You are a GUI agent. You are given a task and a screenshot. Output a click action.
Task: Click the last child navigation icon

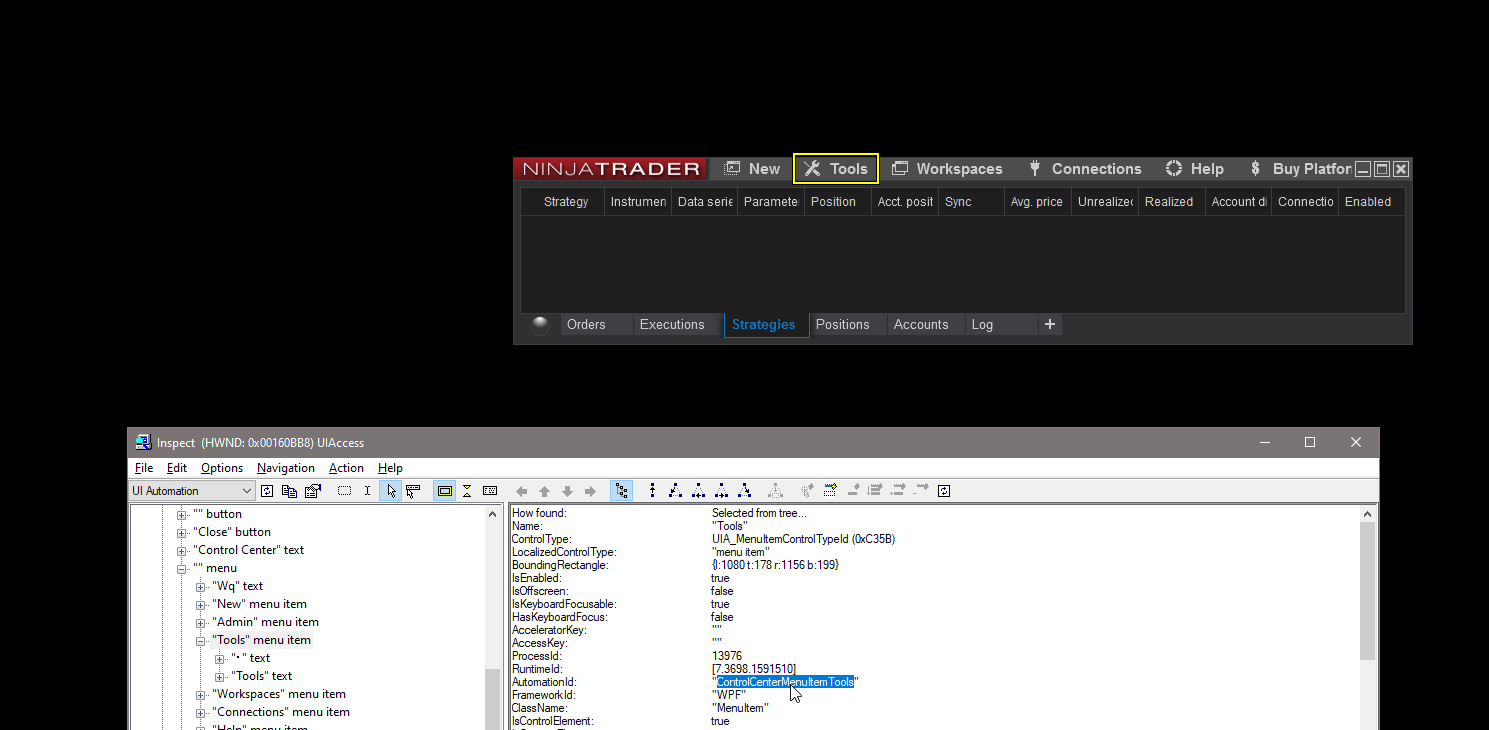745,491
